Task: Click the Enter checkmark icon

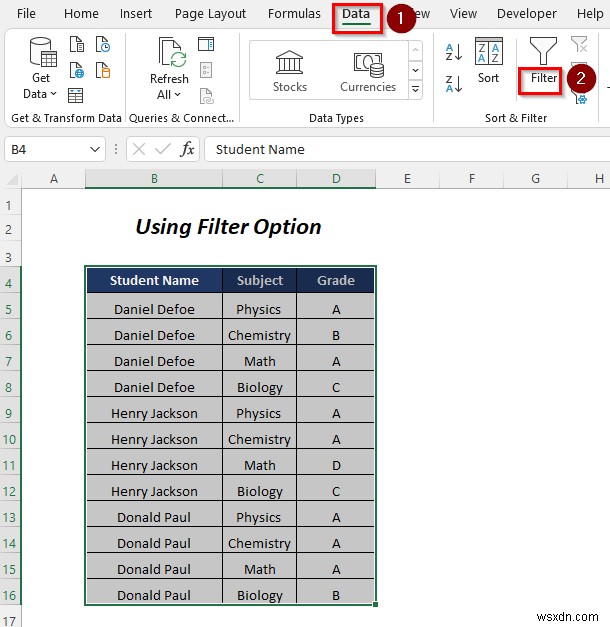Action: click(163, 150)
